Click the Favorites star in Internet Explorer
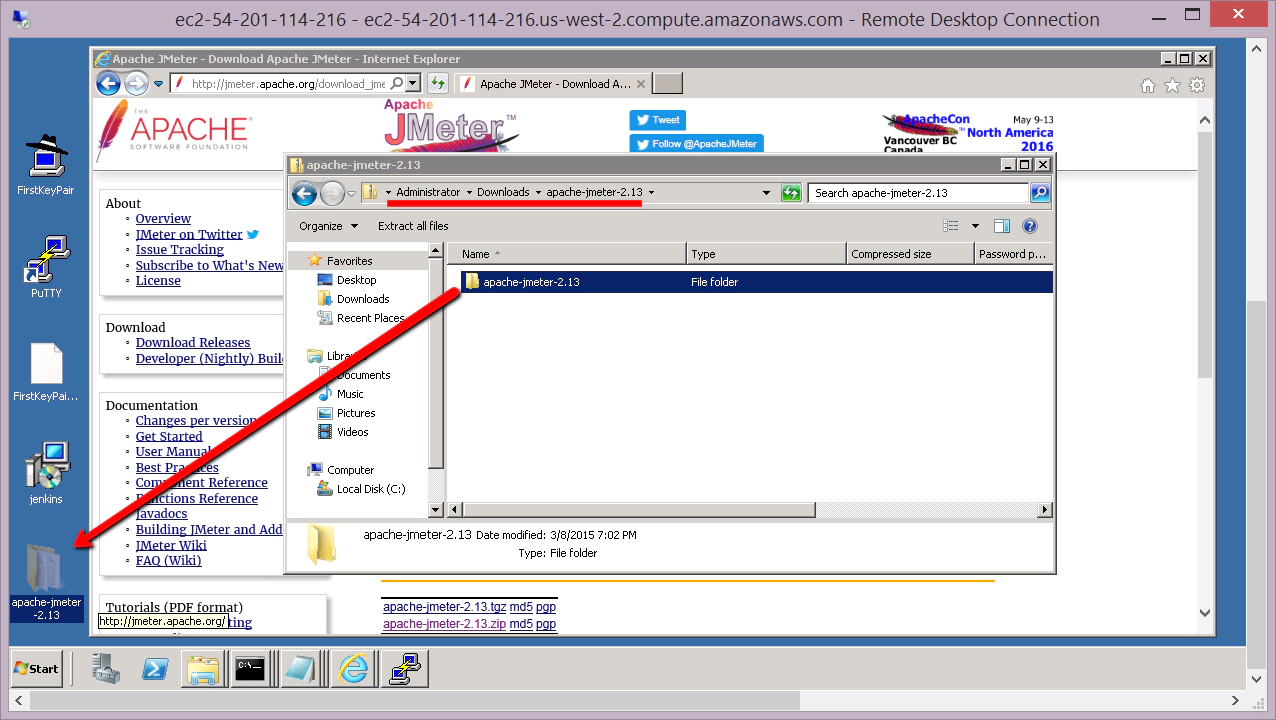The width and height of the screenshot is (1276, 720). 1172,85
